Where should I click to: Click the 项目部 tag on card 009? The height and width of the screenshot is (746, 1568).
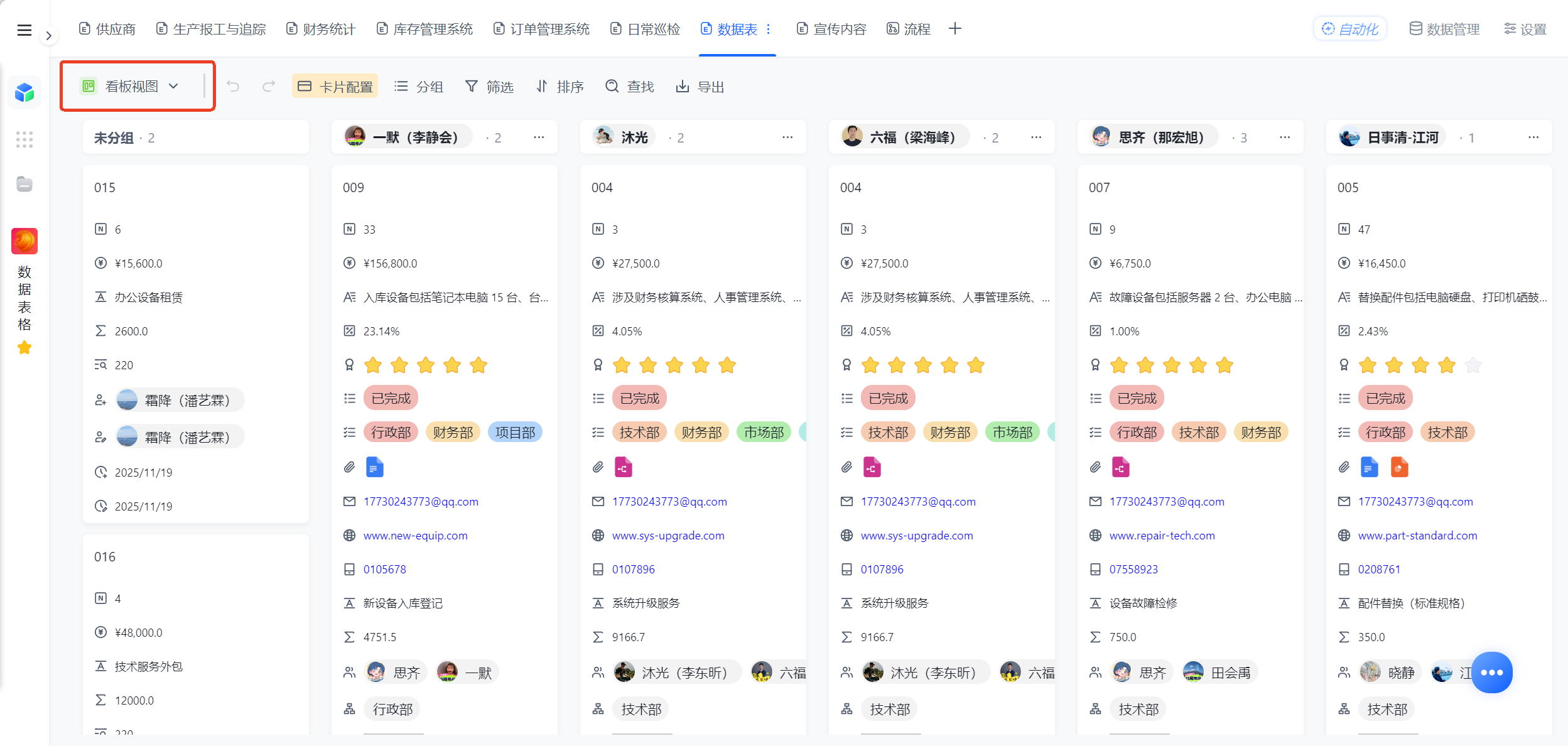(x=515, y=433)
